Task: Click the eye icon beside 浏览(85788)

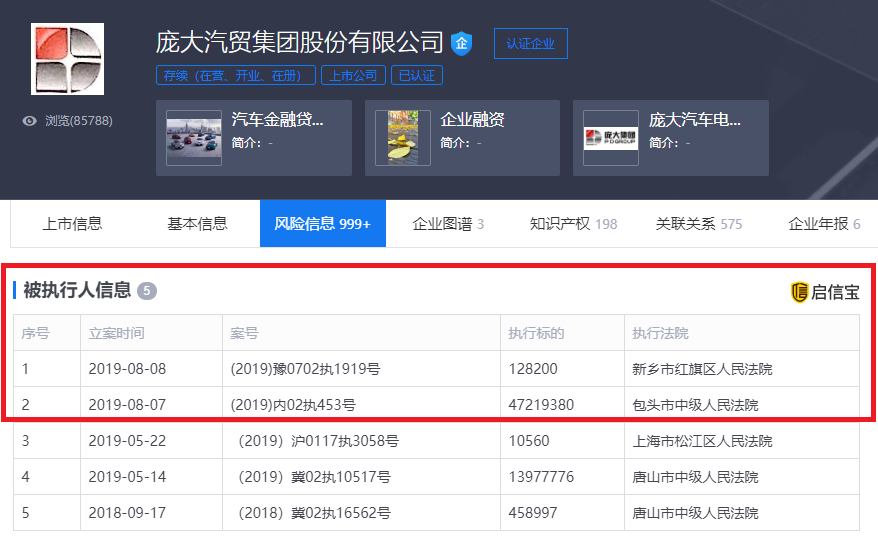Action: pos(30,121)
